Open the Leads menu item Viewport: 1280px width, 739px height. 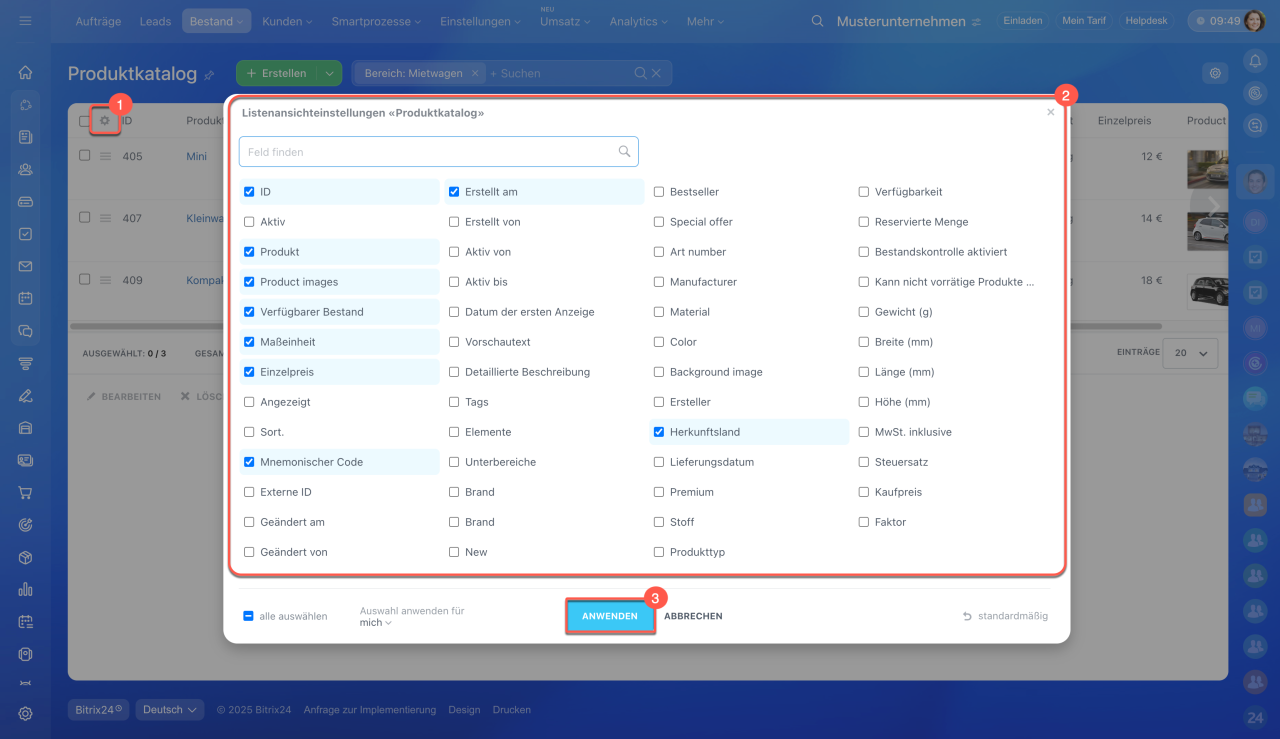pos(155,21)
